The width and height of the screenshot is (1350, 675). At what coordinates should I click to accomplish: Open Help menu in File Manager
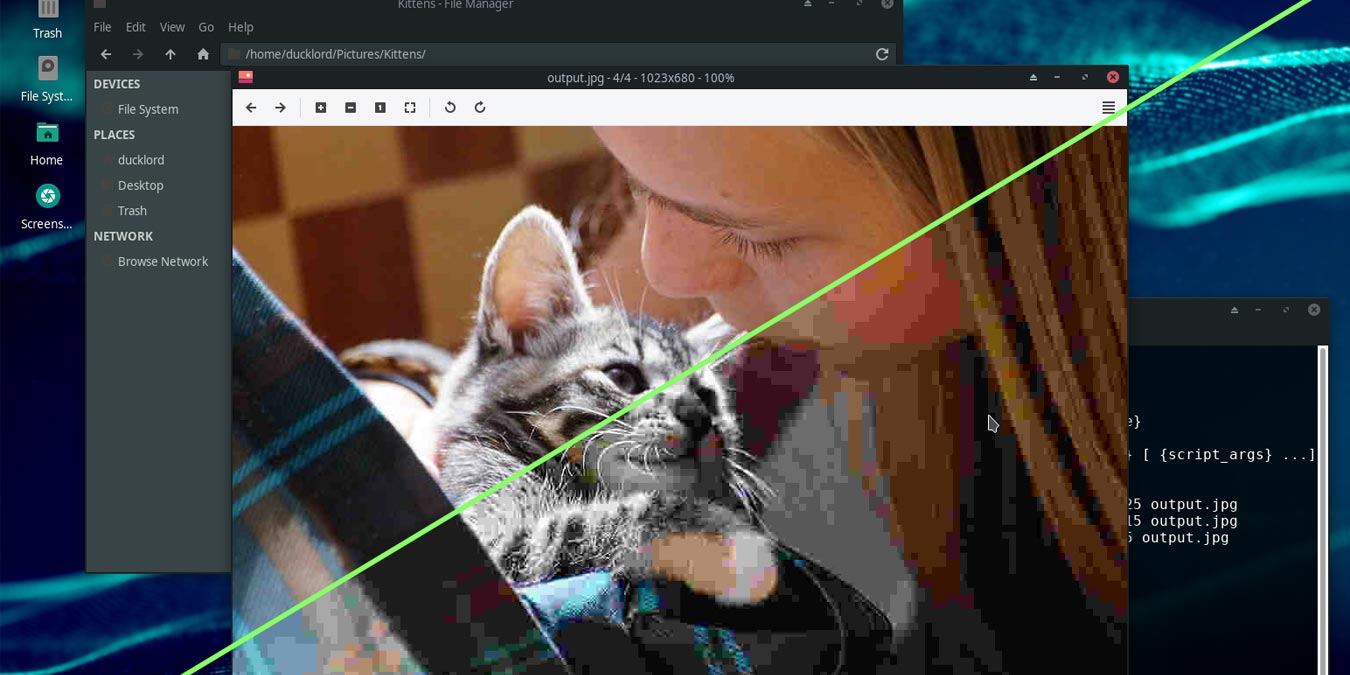[240, 27]
